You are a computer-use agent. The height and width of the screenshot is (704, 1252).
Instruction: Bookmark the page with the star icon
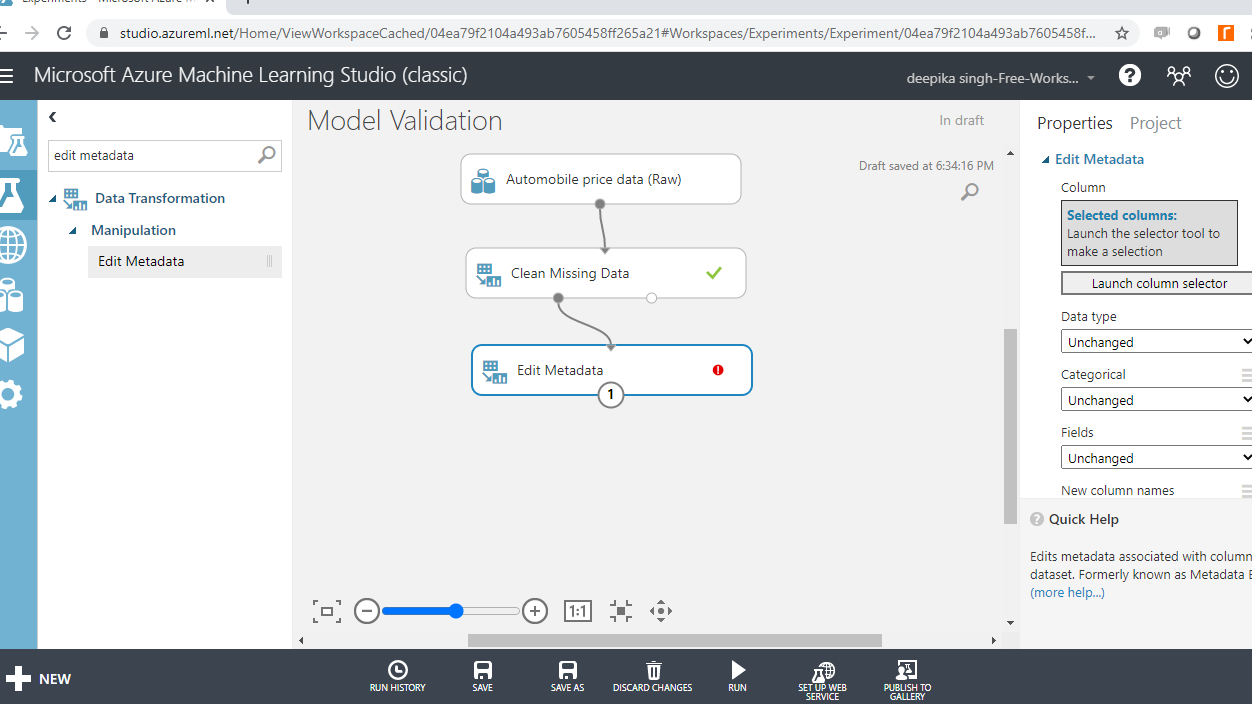pyautogui.click(x=1122, y=33)
